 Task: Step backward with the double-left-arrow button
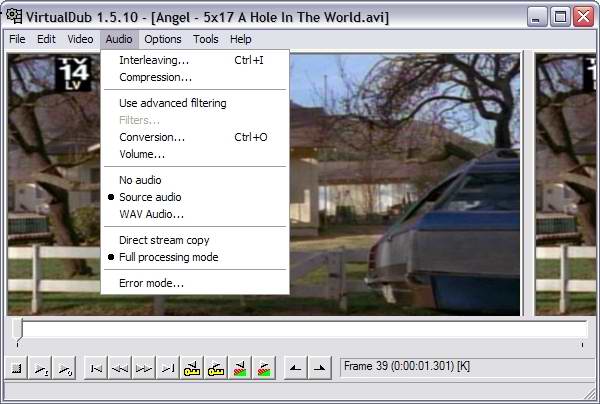coord(120,368)
